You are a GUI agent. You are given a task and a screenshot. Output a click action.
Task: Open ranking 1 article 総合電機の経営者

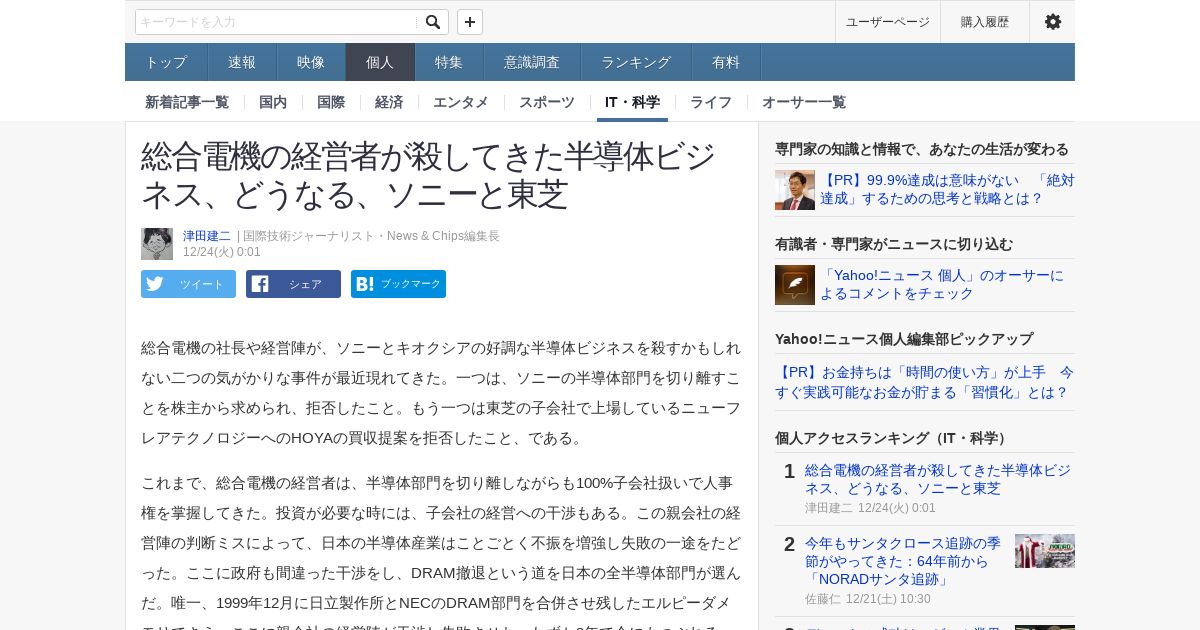[938, 479]
